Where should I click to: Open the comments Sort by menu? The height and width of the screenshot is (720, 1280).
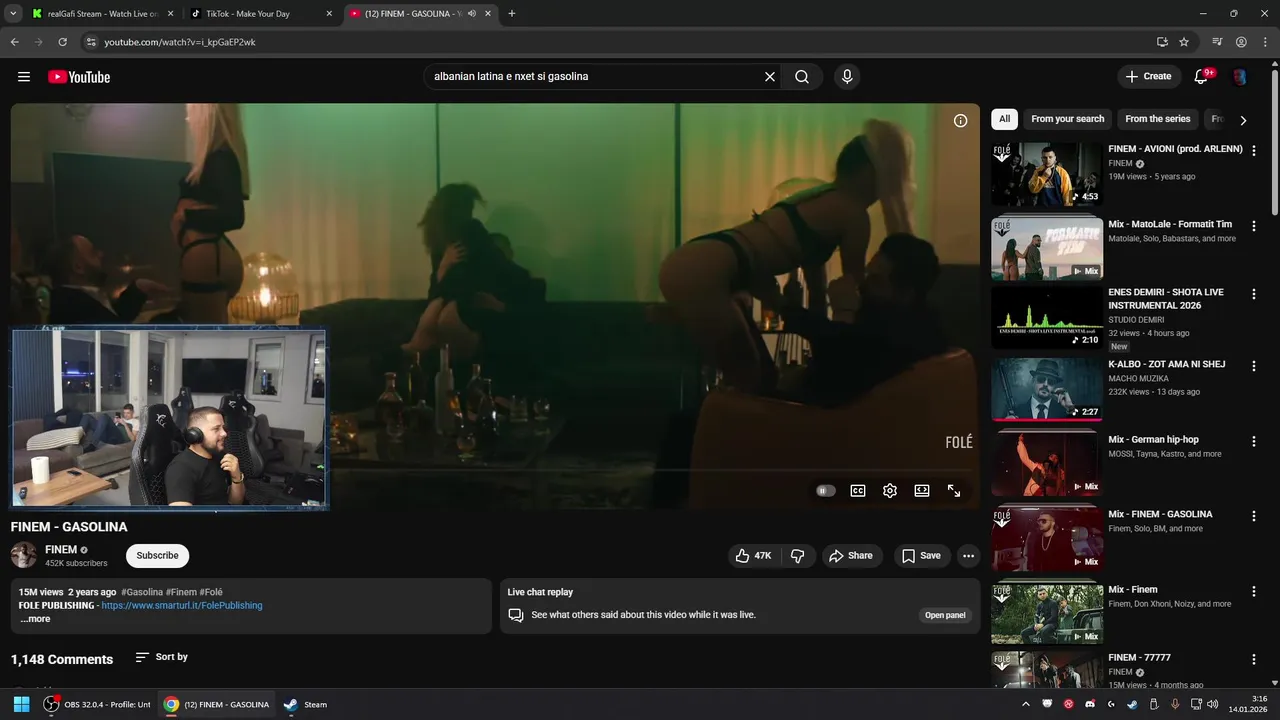pos(162,657)
